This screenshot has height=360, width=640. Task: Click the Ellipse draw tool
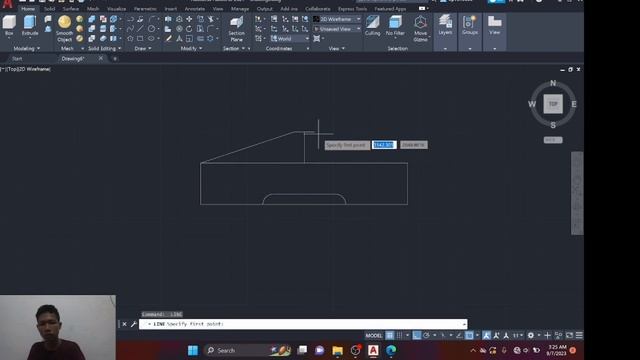[151, 38]
